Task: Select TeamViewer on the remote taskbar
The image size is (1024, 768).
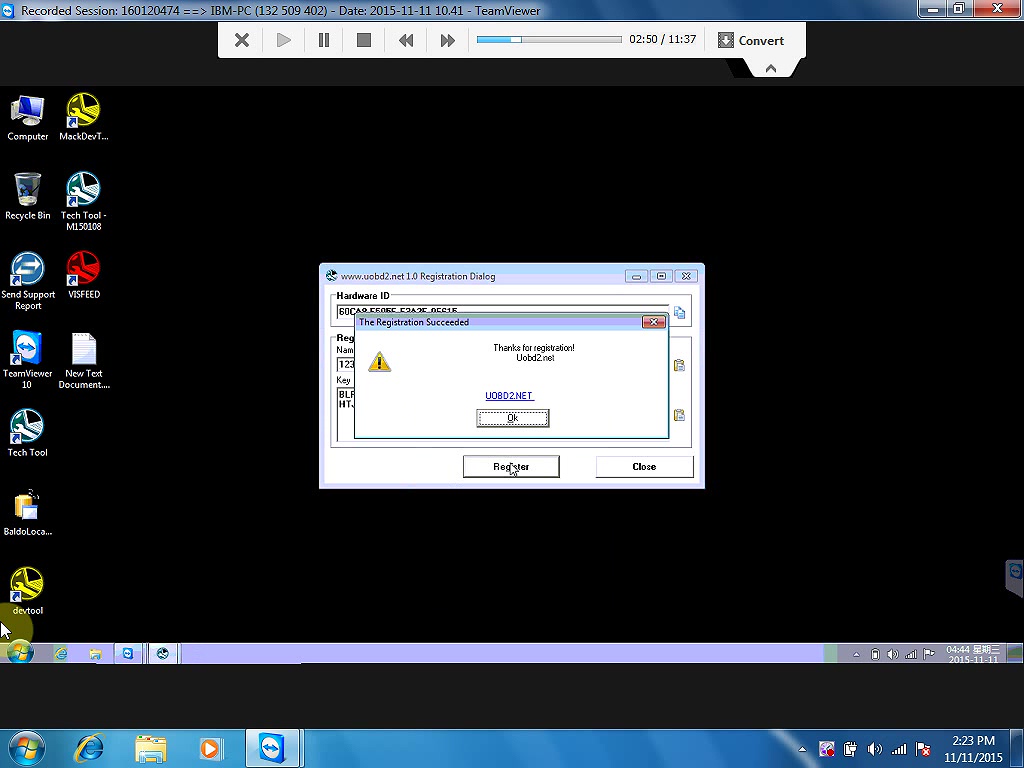Action: (x=128, y=653)
